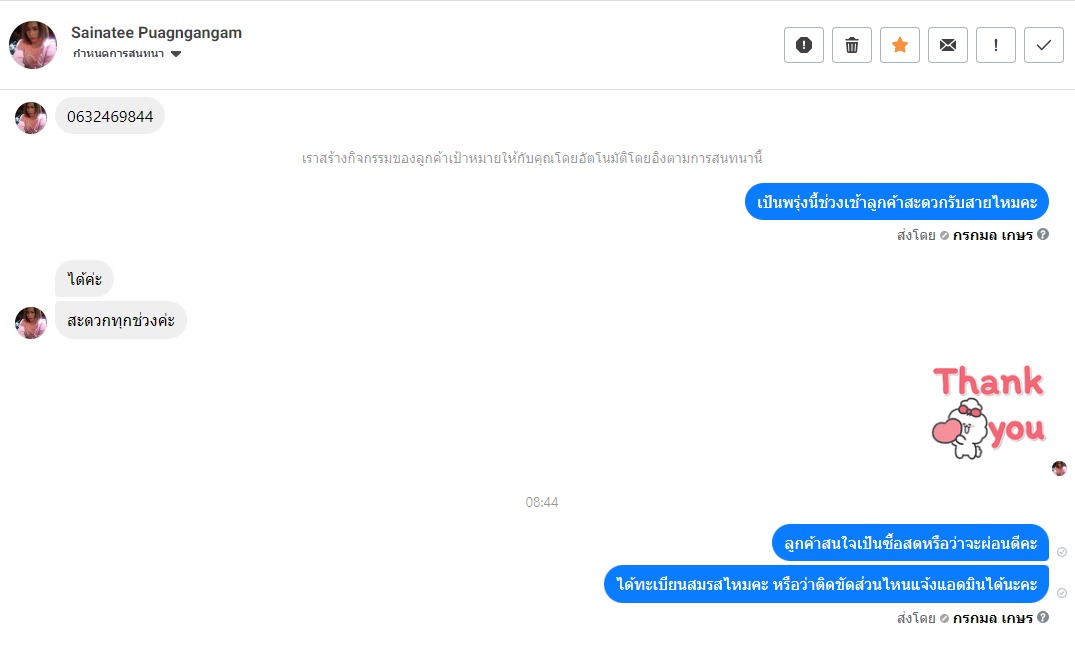Expand the กำหนดการสนทนา dropdown arrow

(176, 54)
